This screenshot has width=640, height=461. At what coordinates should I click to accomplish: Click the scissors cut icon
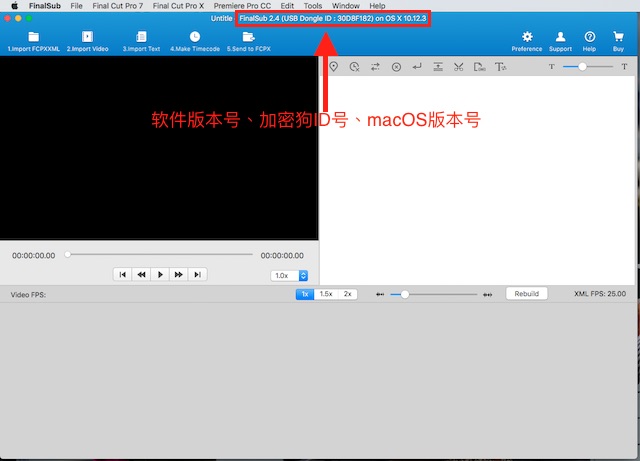pyautogui.click(x=458, y=67)
